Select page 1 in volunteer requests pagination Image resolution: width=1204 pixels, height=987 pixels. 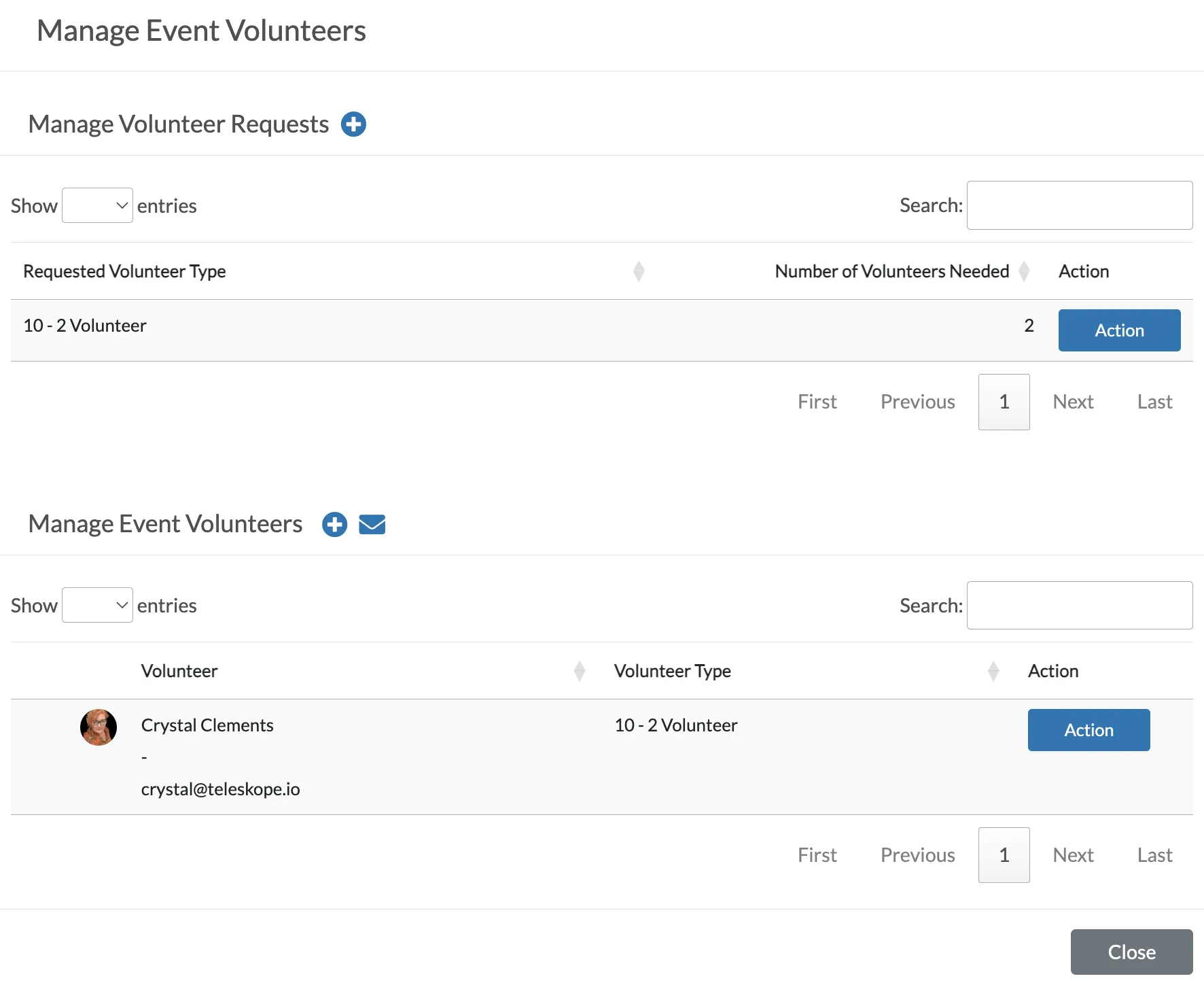[1004, 402]
